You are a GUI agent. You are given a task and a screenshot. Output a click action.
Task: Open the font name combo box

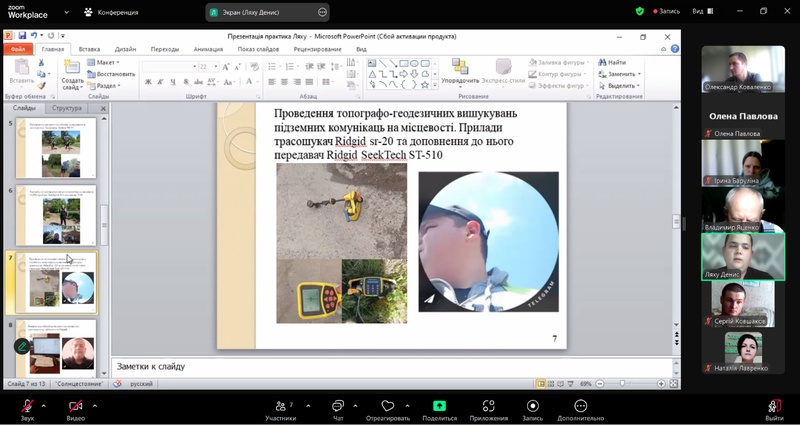[x=169, y=67]
